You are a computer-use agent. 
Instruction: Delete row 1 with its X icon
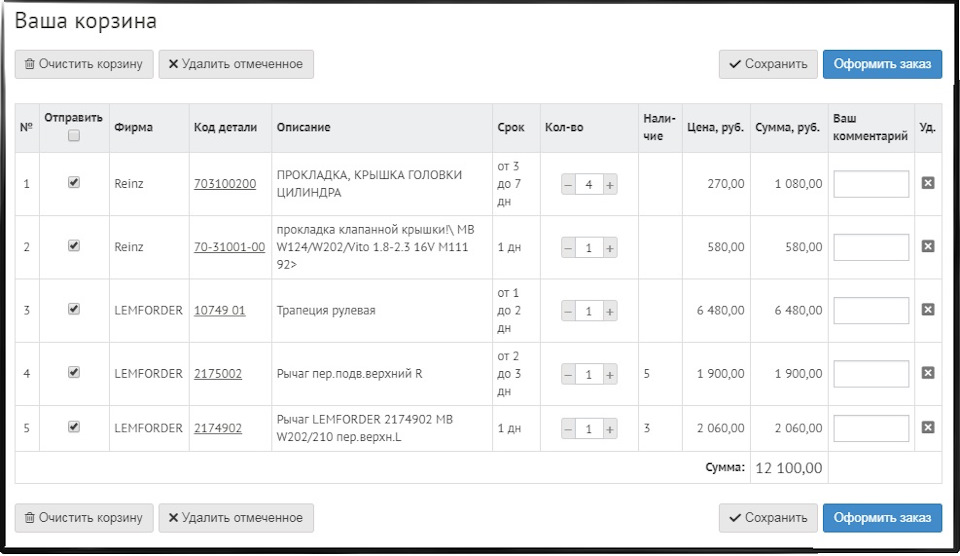(x=927, y=184)
